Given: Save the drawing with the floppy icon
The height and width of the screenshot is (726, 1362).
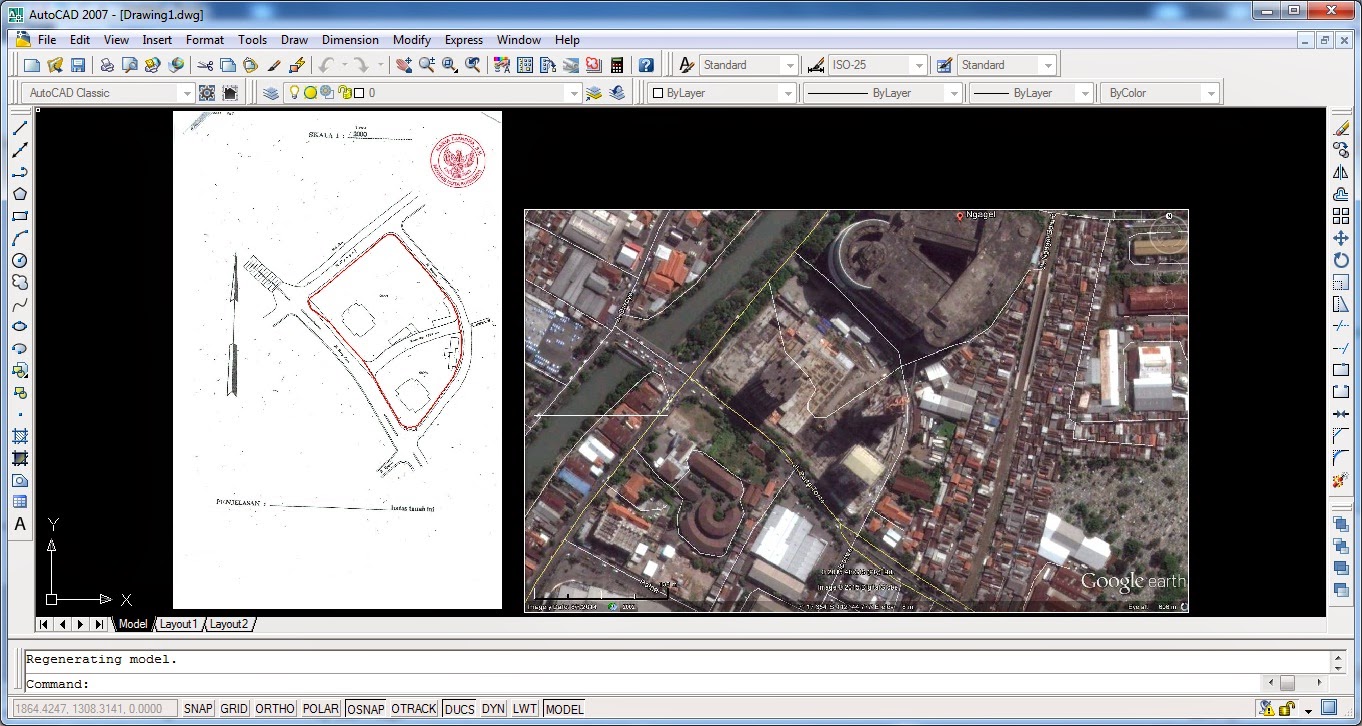Looking at the screenshot, I should (78, 65).
